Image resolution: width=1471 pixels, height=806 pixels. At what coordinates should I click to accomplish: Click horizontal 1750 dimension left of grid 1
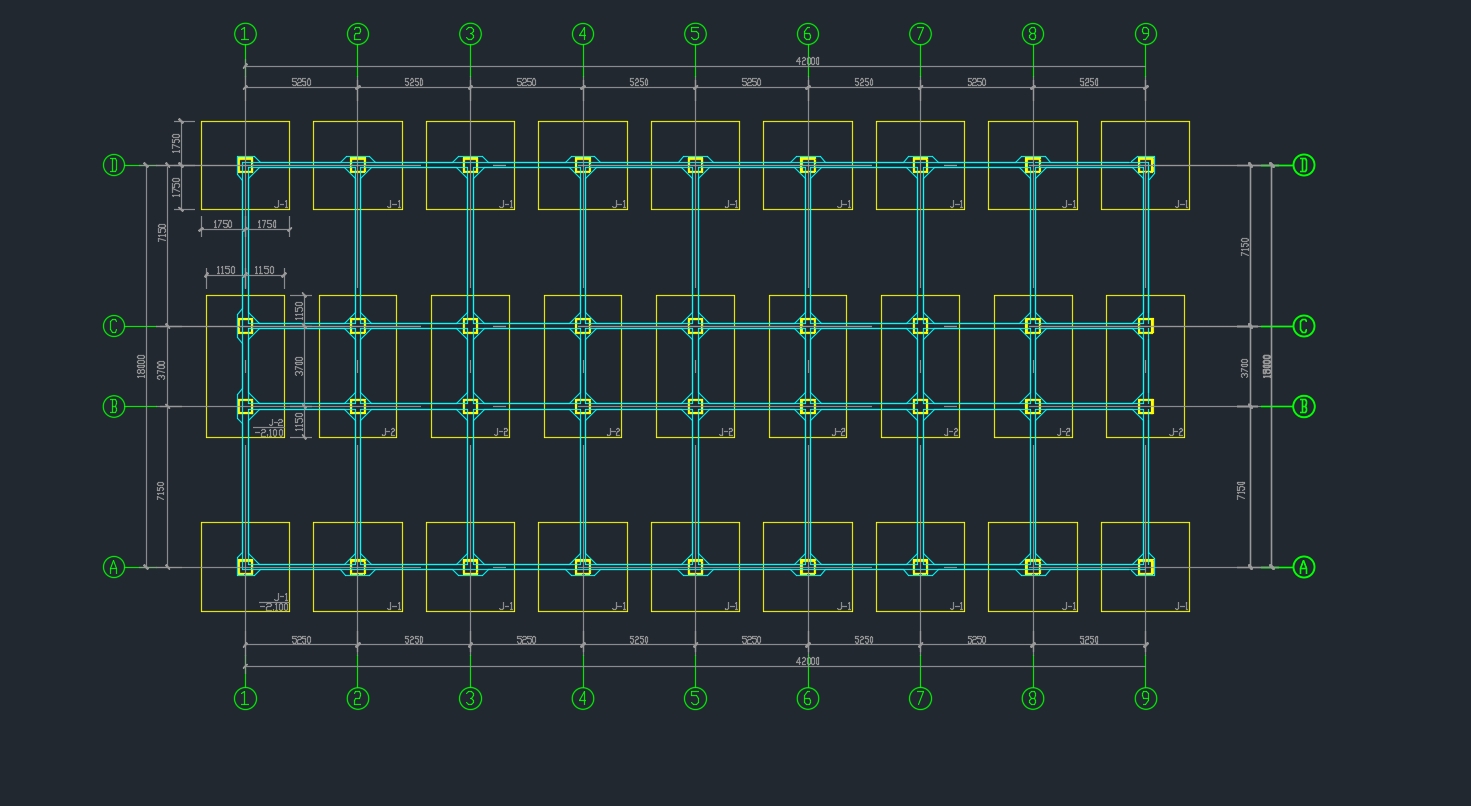(223, 225)
